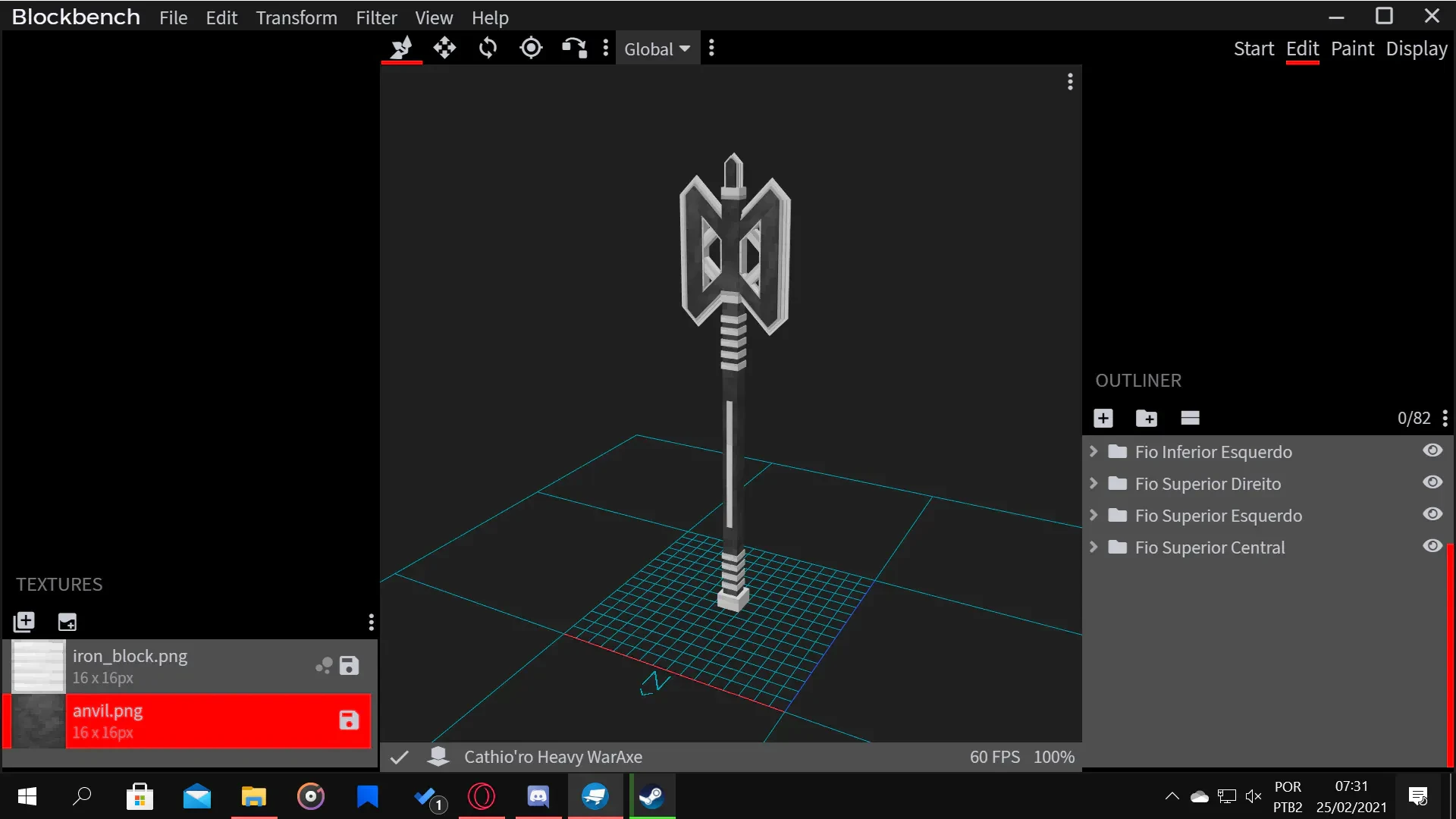This screenshot has height=819, width=1456.
Task: Save the iron_block.png texture
Action: tap(349, 666)
